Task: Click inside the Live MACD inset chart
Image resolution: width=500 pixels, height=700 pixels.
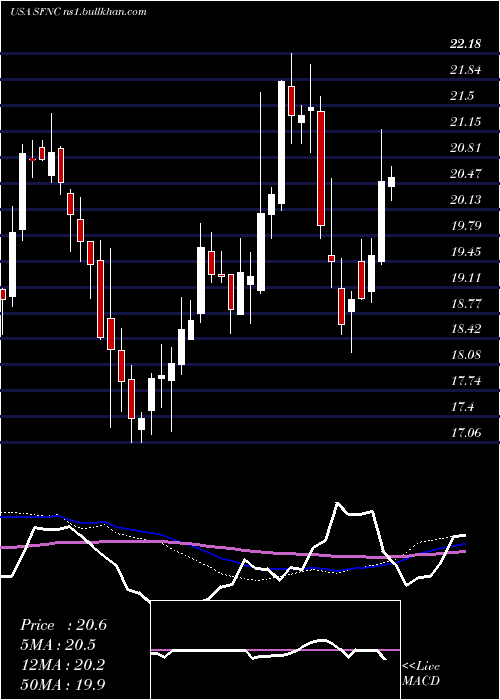Action: (275, 650)
